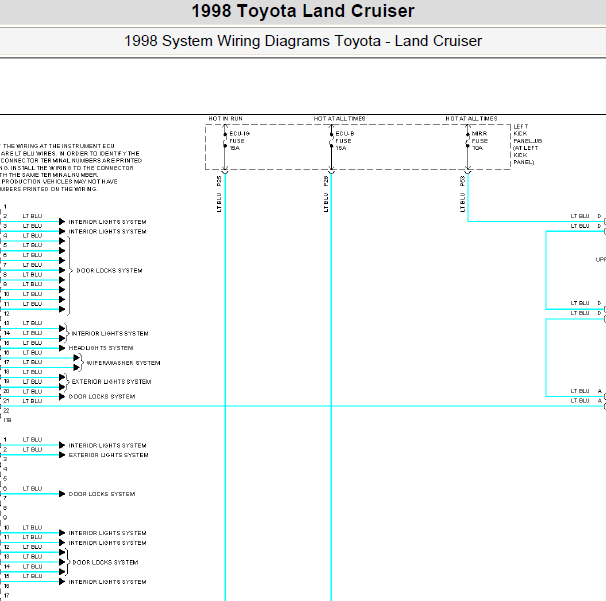This screenshot has width=606, height=601.
Task: Click the WIPER/WASHER SYSTEM label
Action: 123,363
